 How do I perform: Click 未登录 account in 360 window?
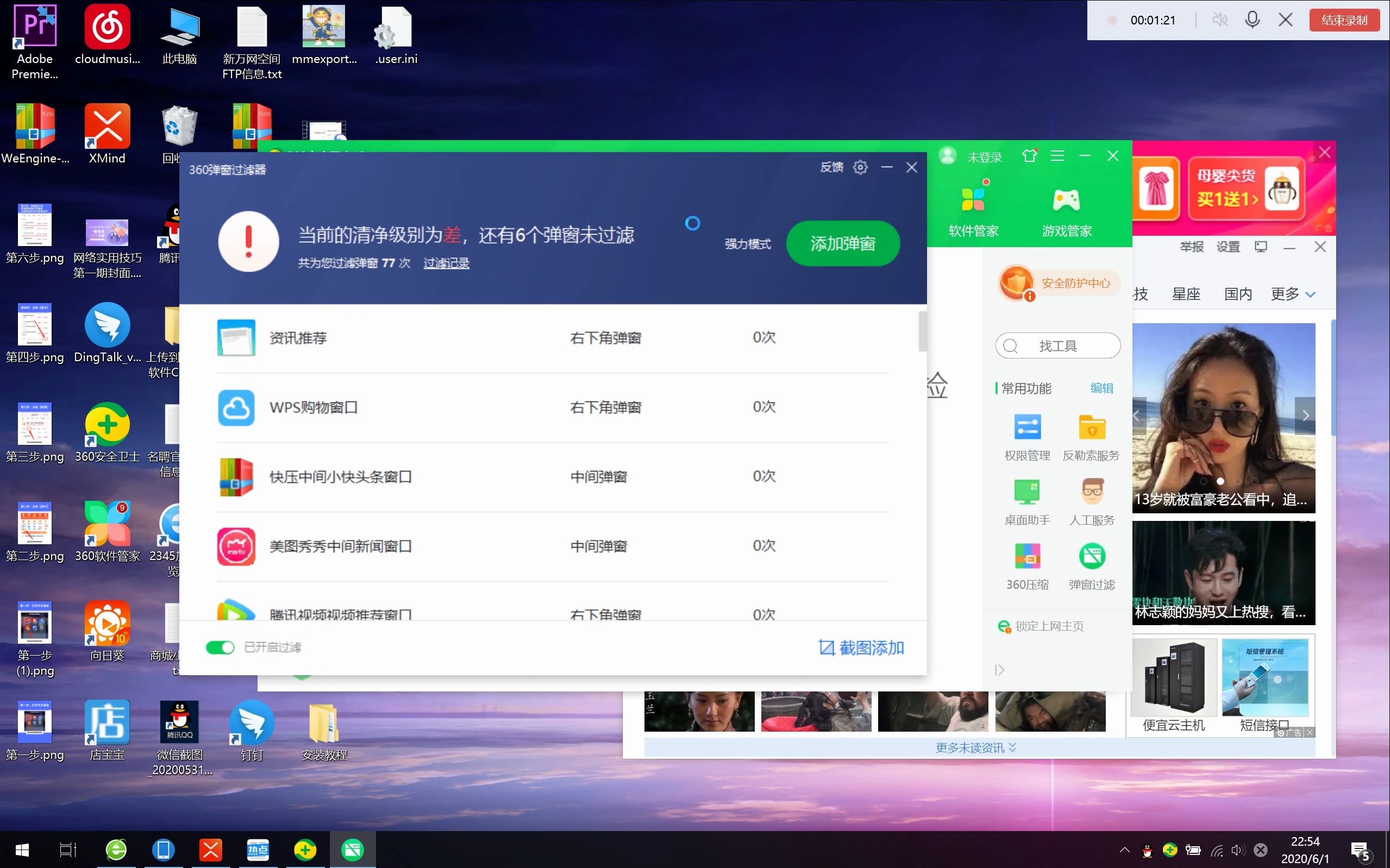[984, 157]
